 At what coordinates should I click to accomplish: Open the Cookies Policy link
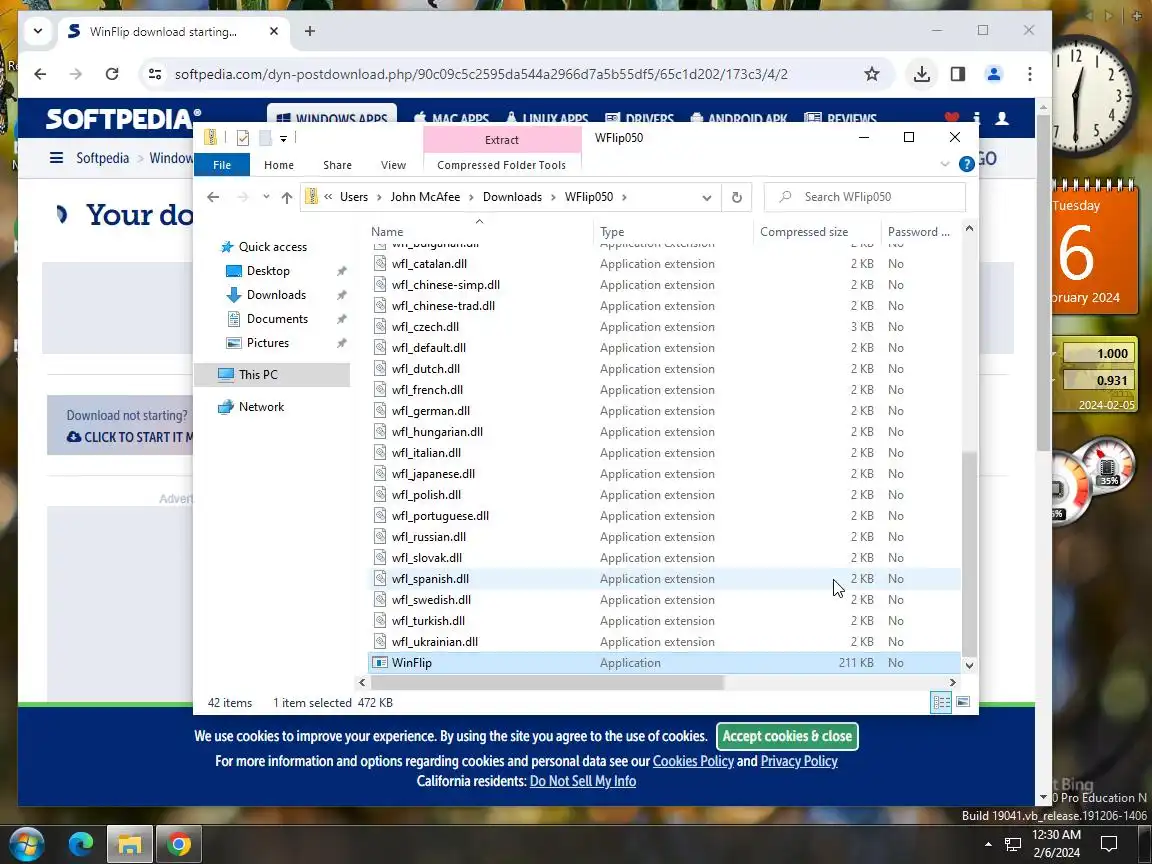tap(693, 761)
